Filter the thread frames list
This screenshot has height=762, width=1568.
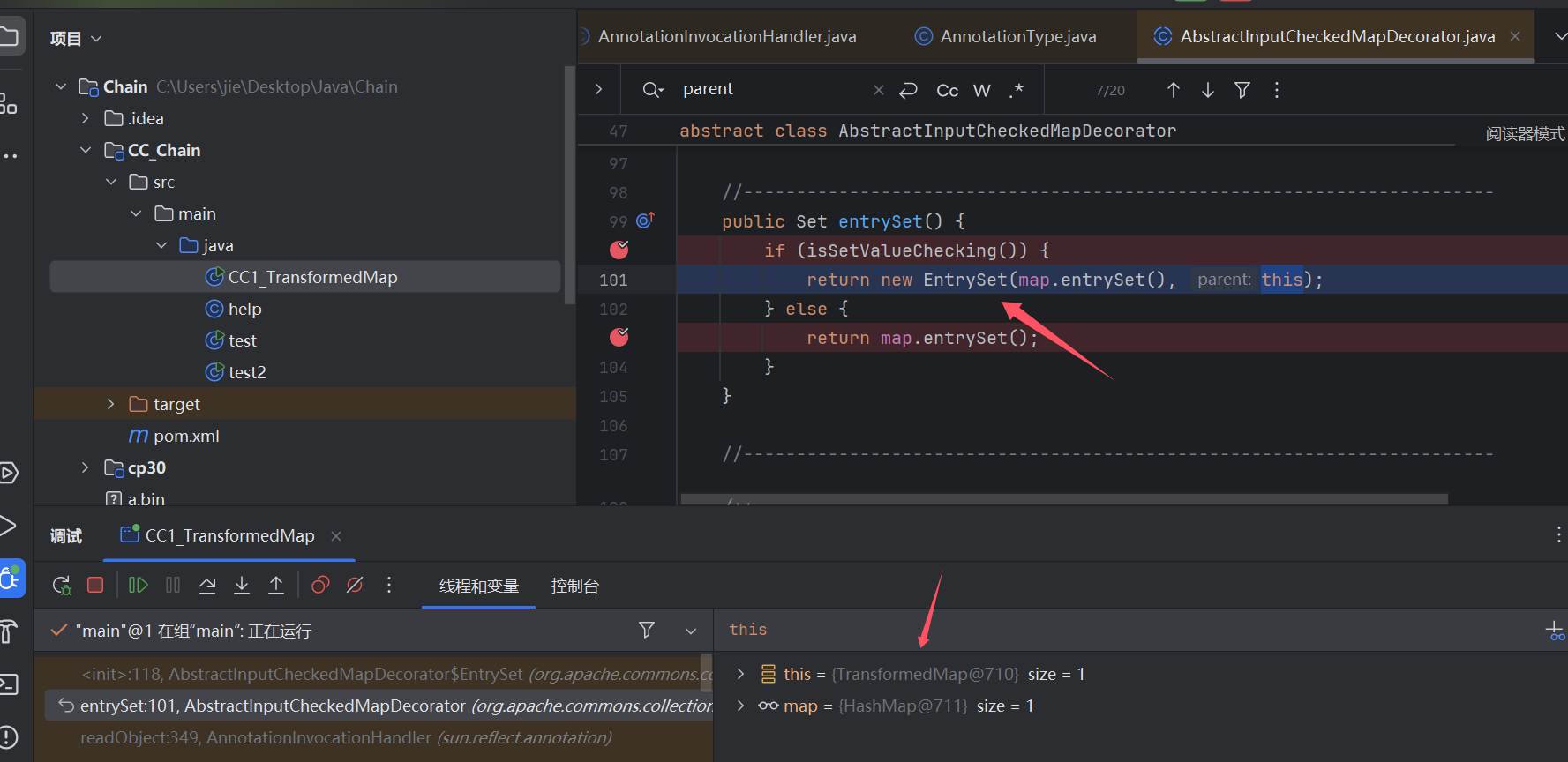click(x=647, y=630)
